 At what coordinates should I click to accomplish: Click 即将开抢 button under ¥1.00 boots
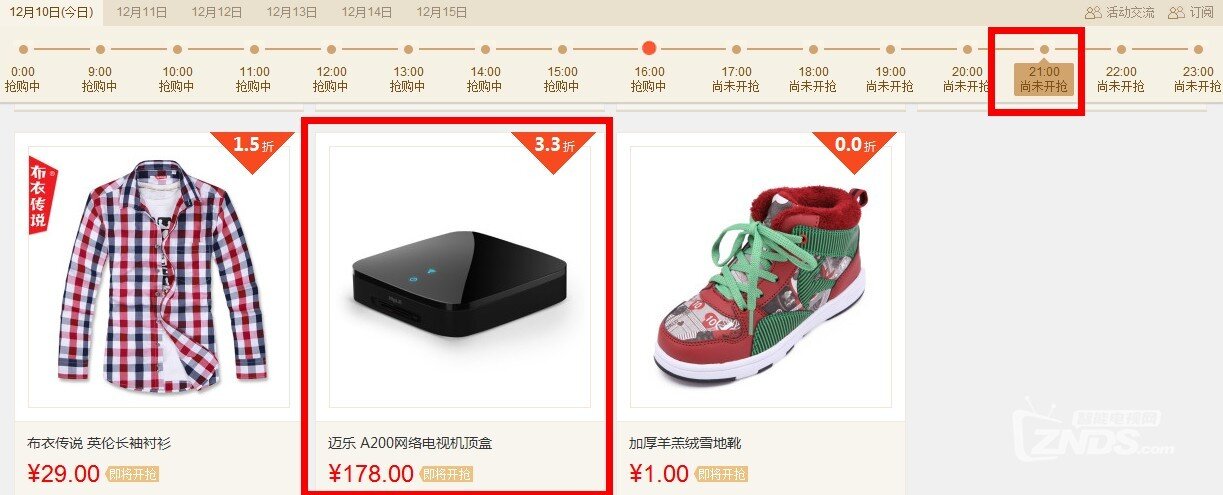[x=721, y=474]
